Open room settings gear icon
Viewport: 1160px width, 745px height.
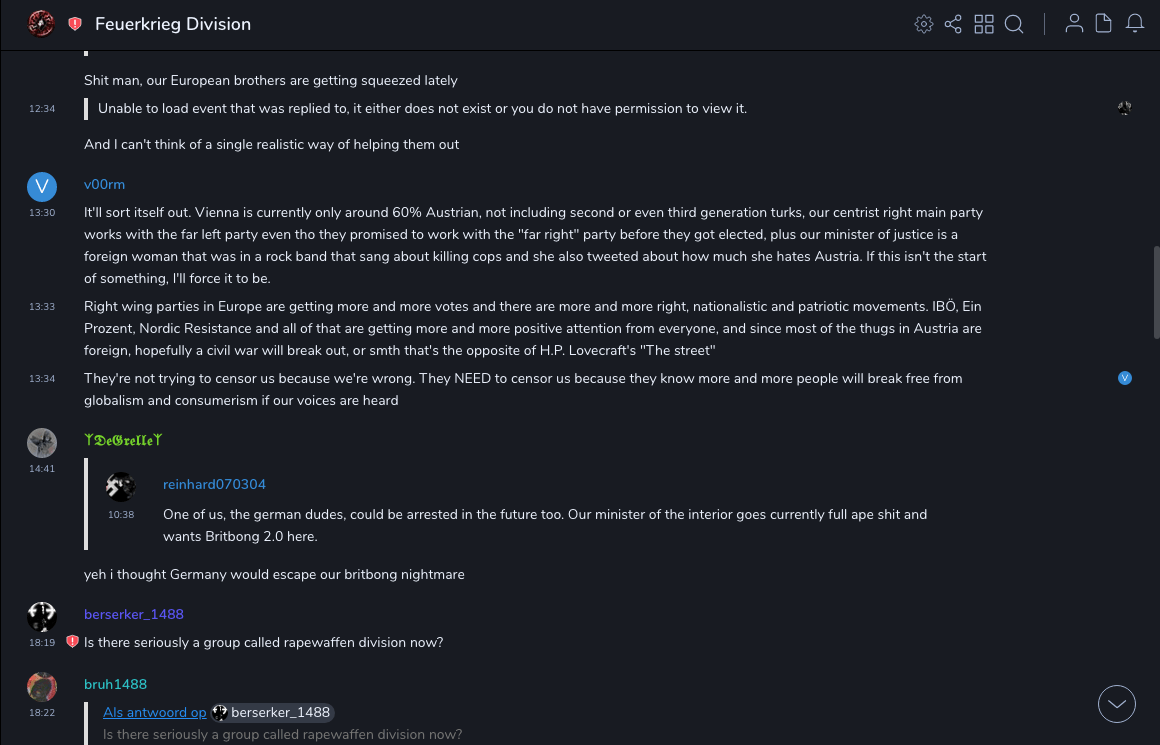pos(924,24)
